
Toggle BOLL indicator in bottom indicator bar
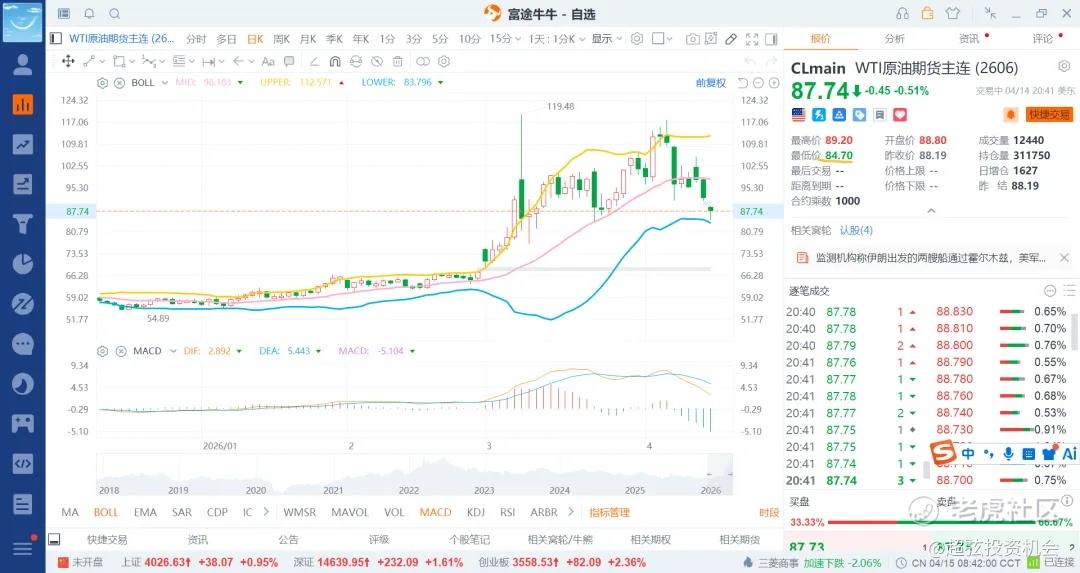tap(106, 512)
